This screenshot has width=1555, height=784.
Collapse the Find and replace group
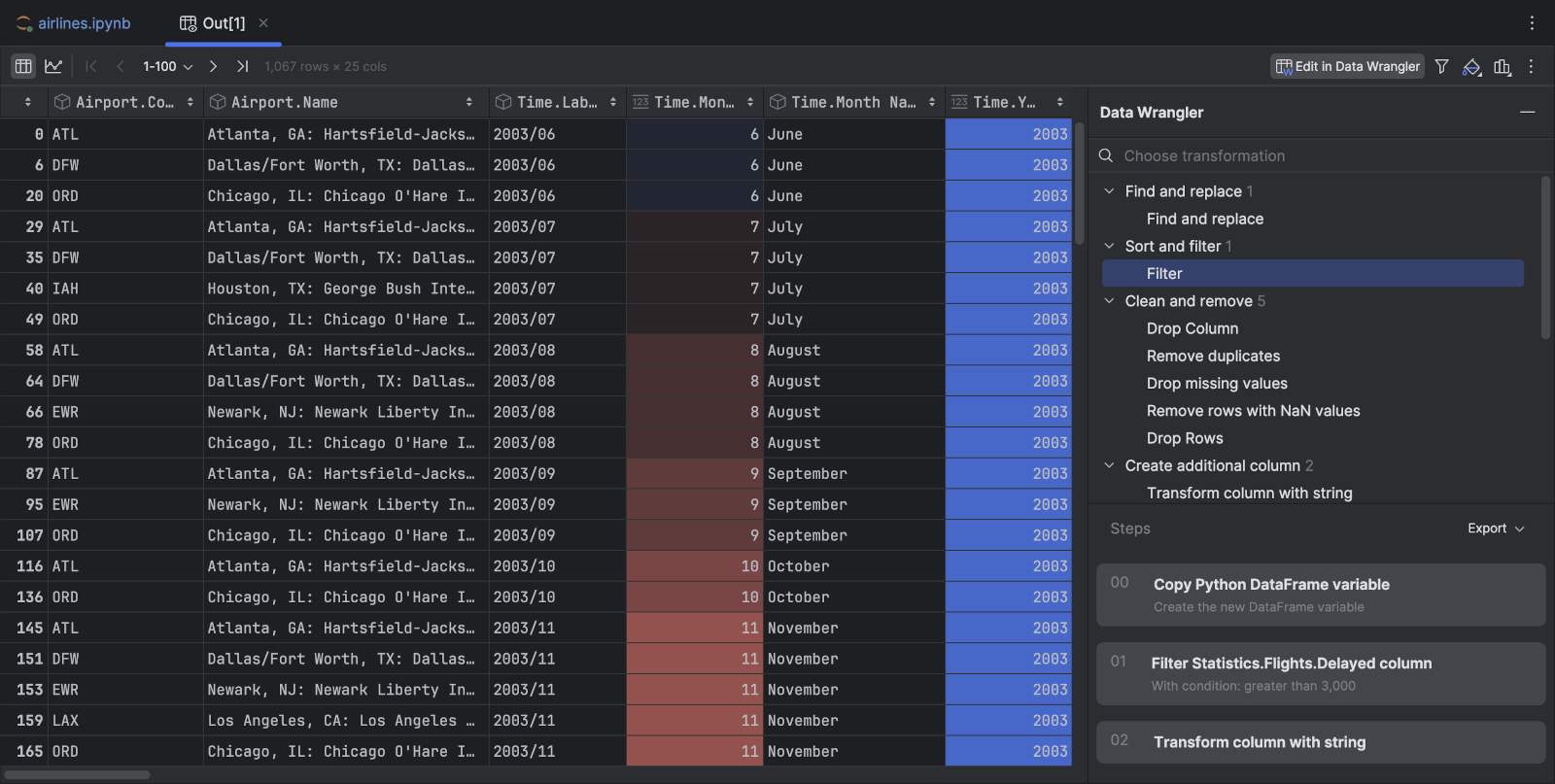click(1109, 191)
